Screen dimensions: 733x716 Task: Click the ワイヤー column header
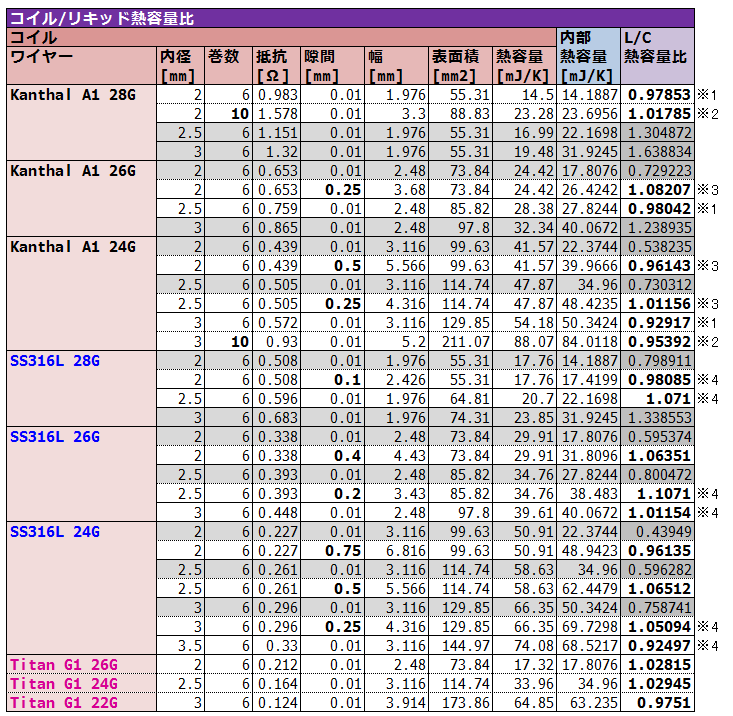pos(81,66)
